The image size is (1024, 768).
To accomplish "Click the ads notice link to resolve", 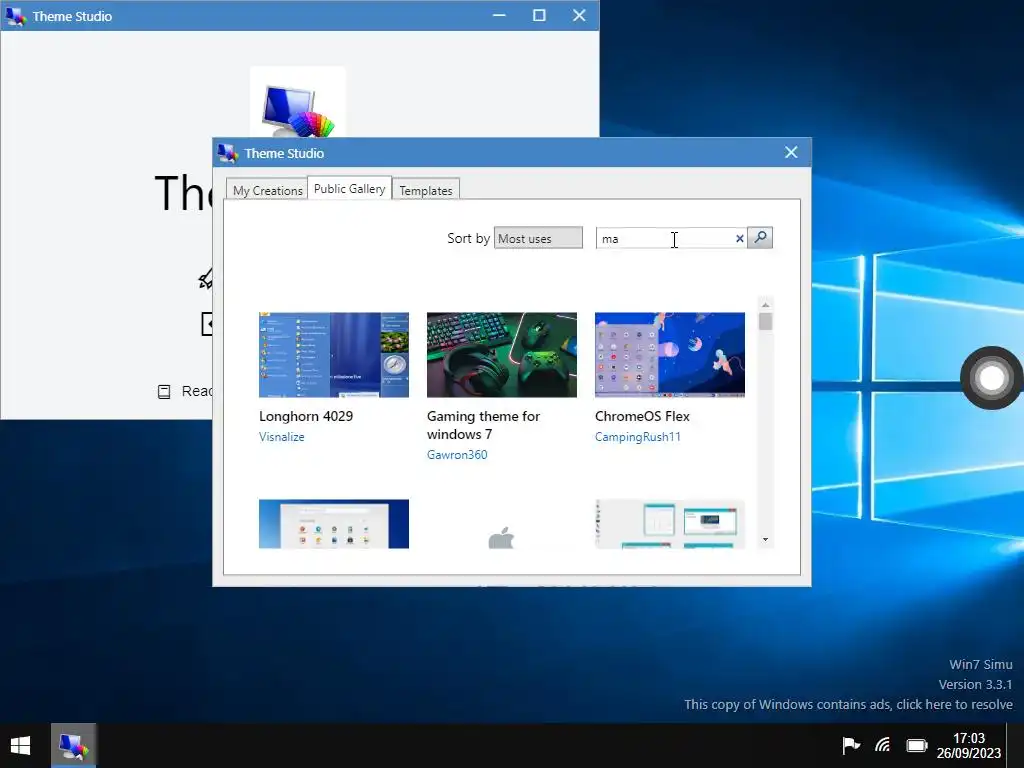I will coord(848,705).
